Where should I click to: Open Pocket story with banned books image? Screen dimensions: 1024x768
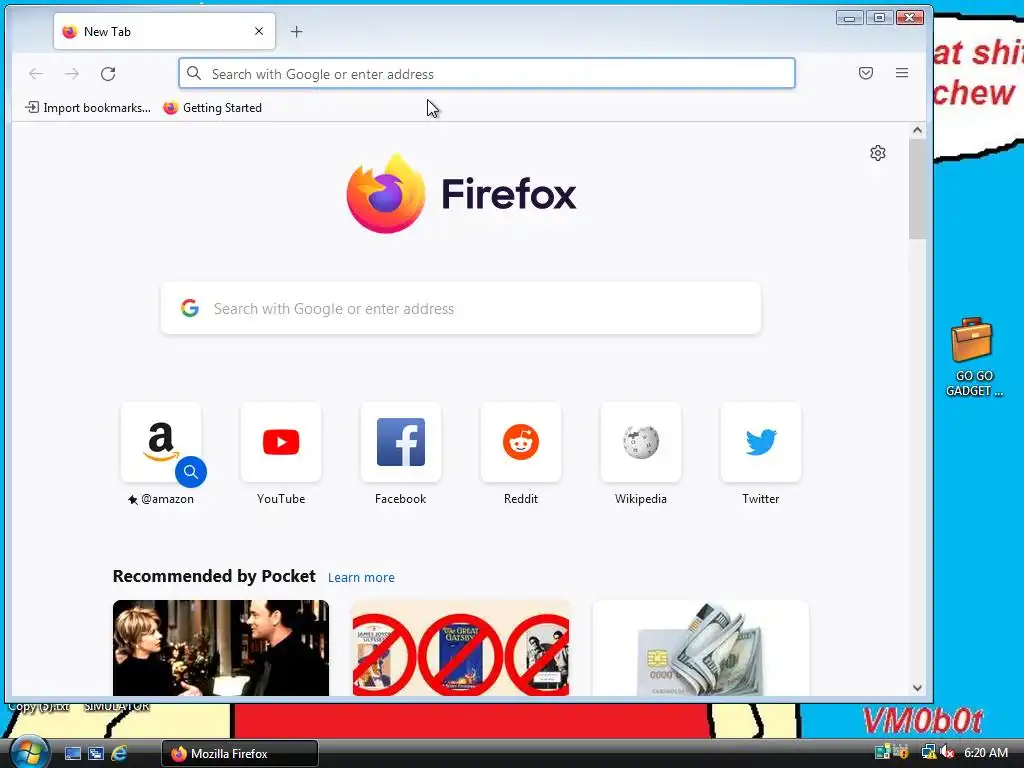461,648
